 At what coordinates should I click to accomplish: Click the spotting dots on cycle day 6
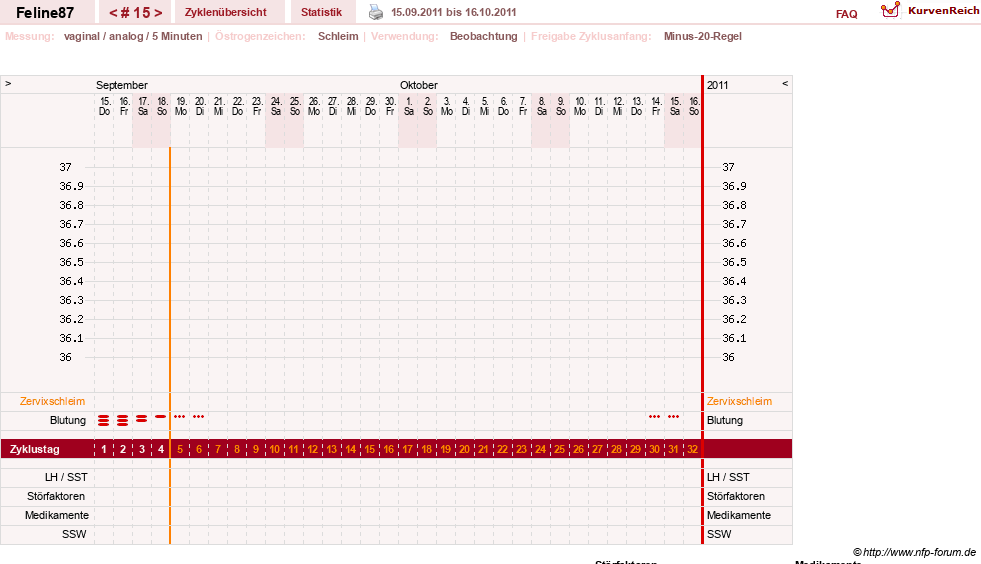198,416
